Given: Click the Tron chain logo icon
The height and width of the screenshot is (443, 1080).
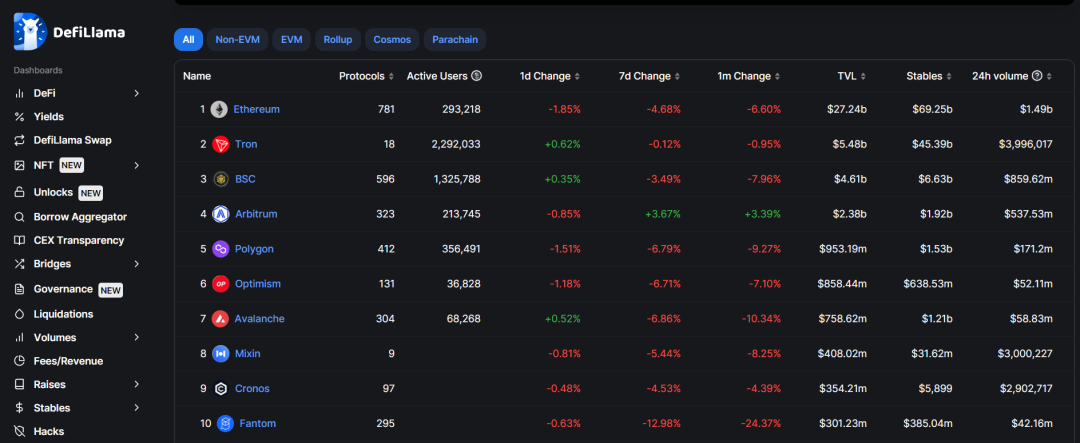Looking at the screenshot, I should point(220,144).
